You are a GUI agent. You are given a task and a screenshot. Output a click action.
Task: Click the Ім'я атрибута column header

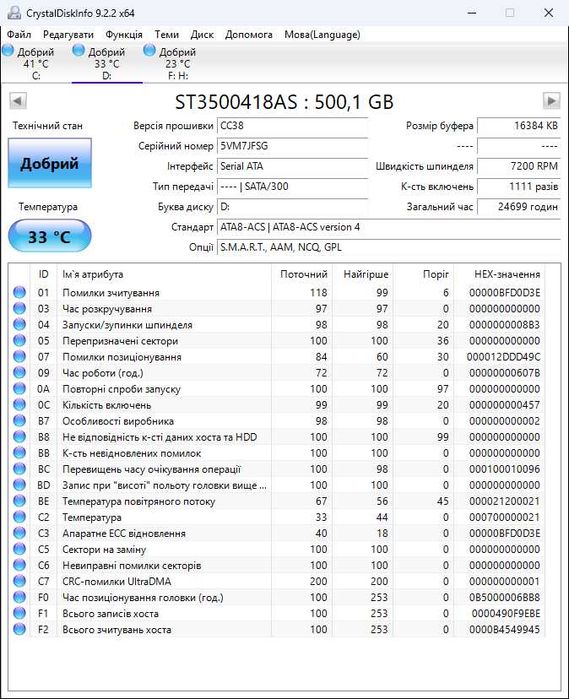164,274
